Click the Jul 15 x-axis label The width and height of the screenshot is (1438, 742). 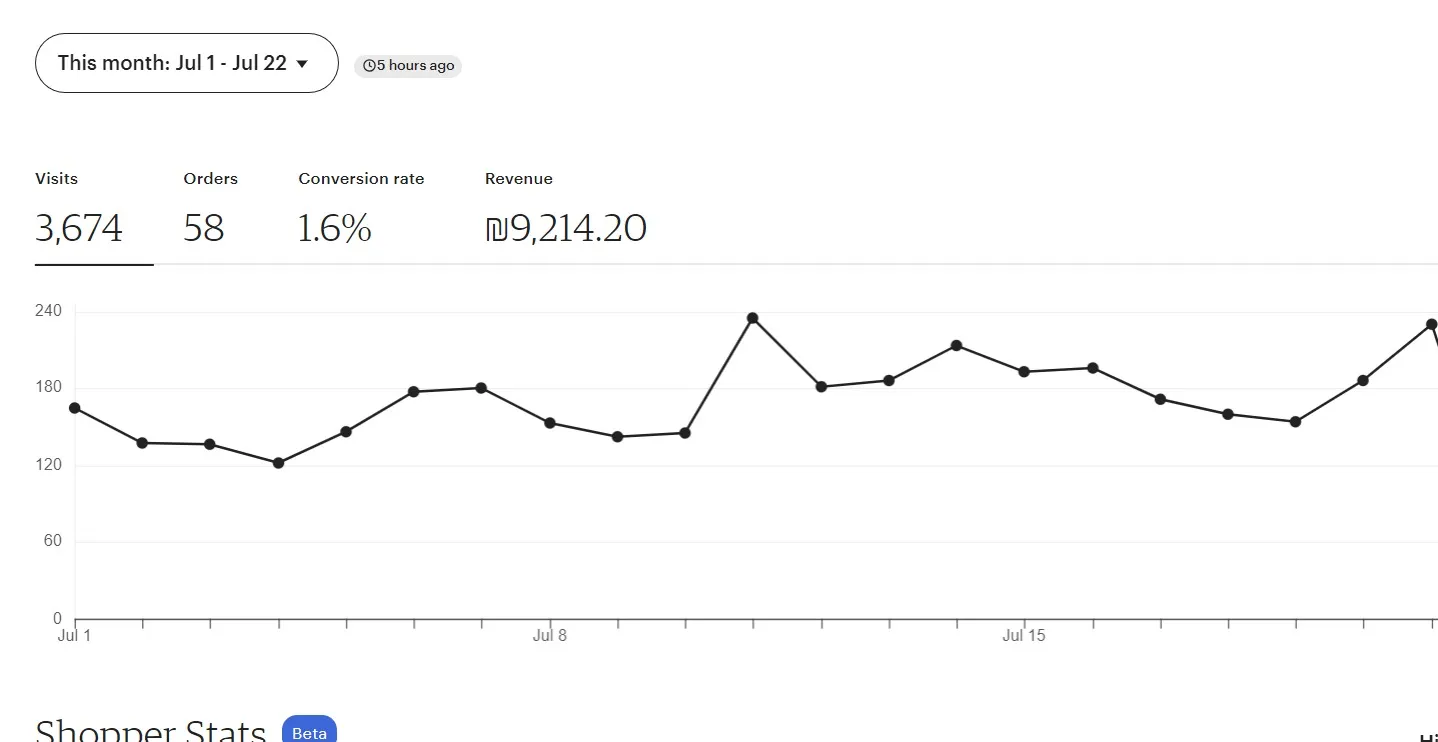point(1023,636)
